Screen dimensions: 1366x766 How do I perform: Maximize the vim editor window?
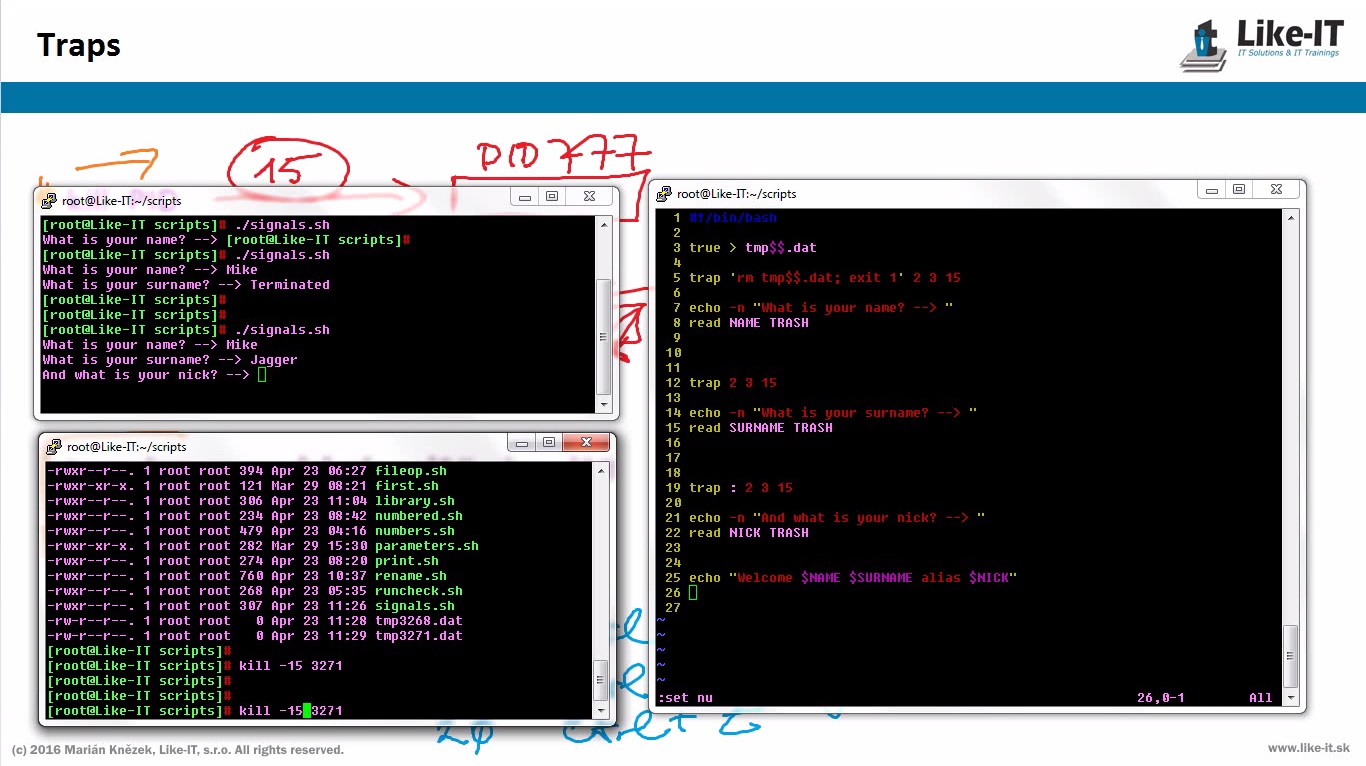point(1239,189)
